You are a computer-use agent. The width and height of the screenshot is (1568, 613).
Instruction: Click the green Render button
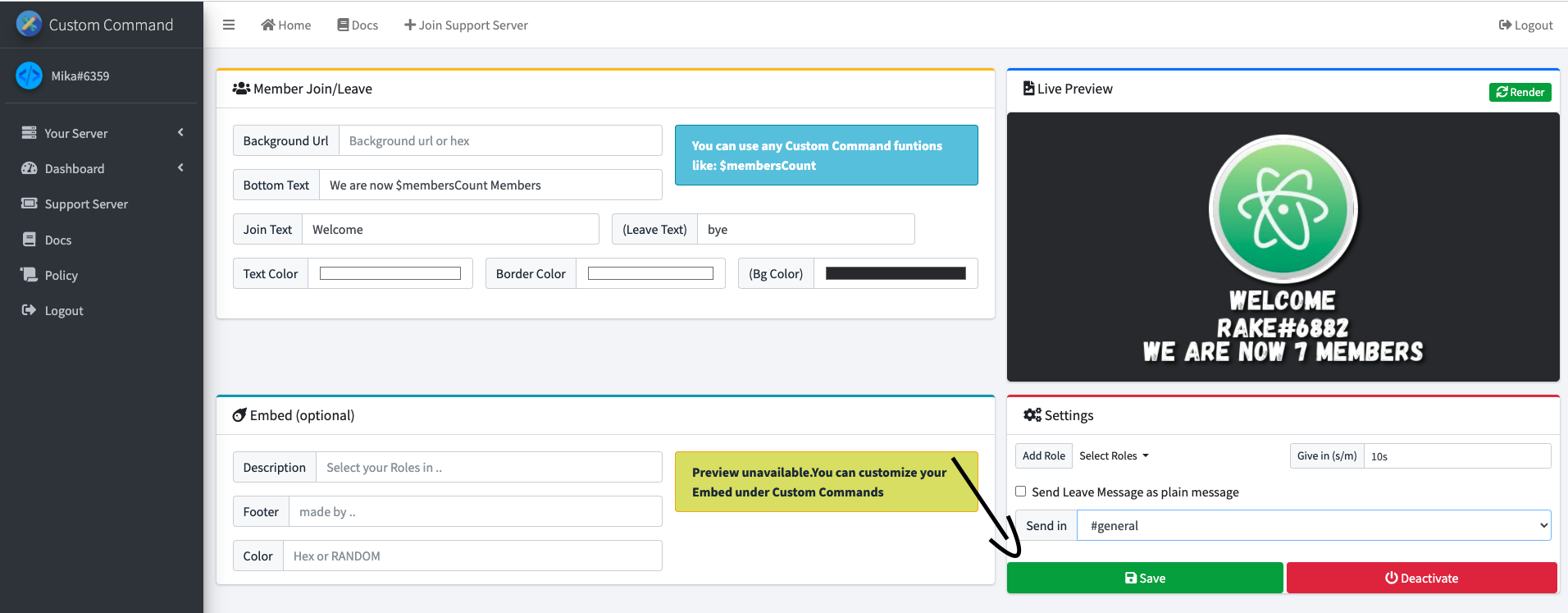click(x=1520, y=92)
